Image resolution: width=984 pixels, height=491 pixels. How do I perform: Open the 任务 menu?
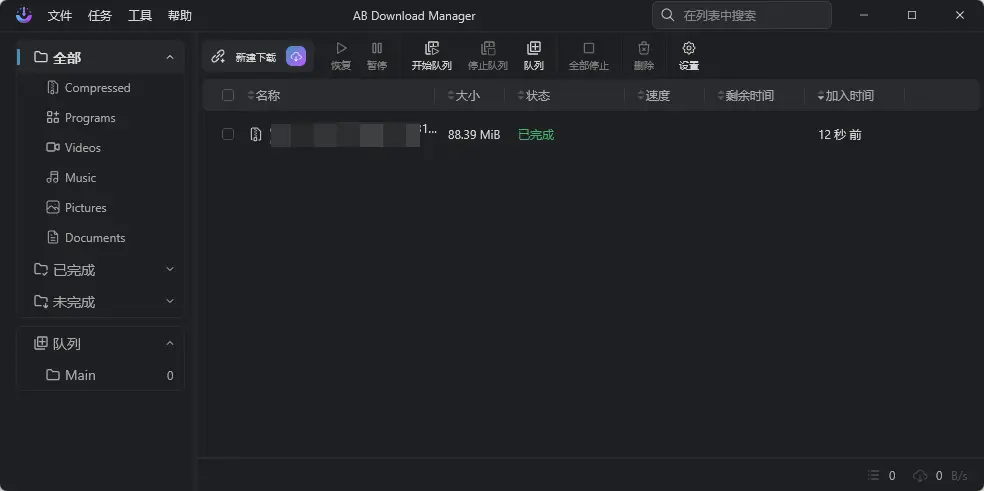click(x=100, y=16)
